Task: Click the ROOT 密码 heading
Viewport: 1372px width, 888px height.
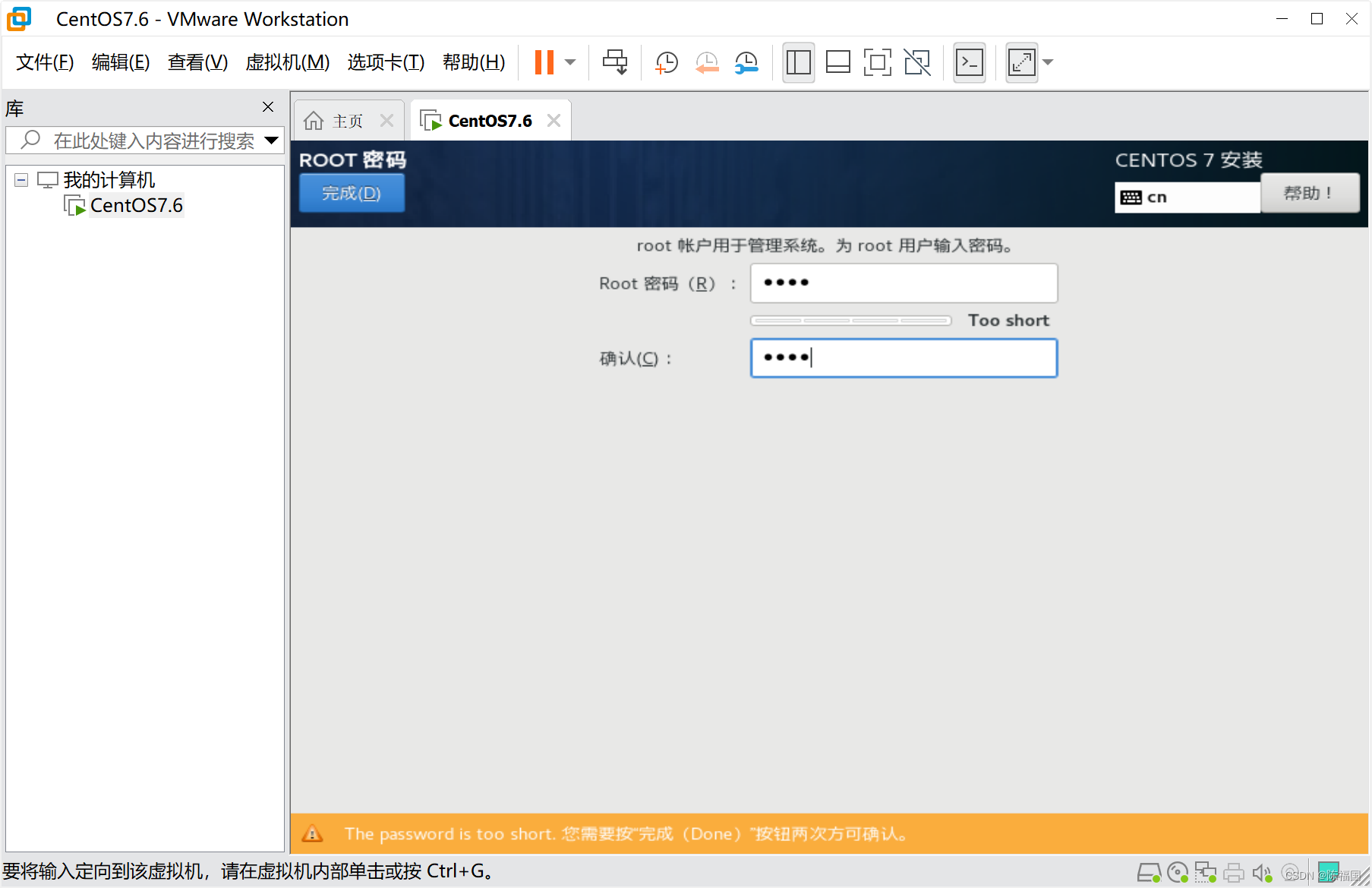Action: click(x=352, y=160)
